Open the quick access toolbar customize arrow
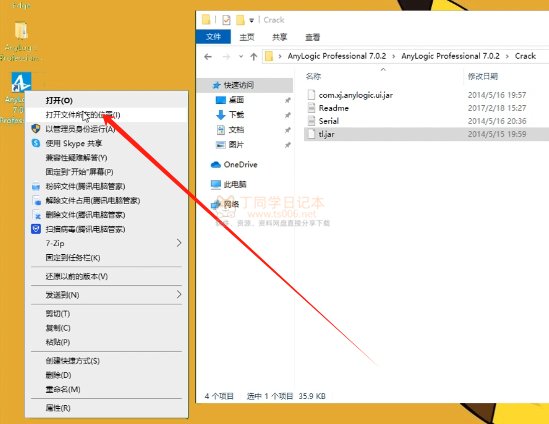The height and width of the screenshot is (424, 549). tap(251, 20)
